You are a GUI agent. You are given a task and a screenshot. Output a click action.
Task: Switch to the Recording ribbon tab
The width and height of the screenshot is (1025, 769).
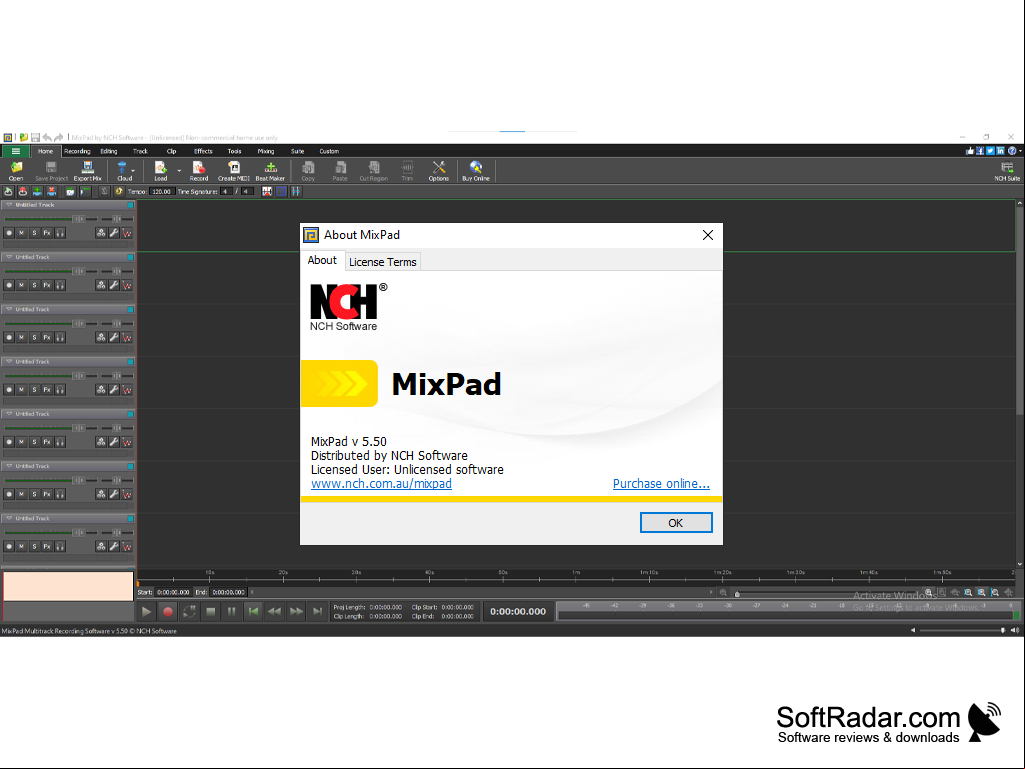[x=77, y=151]
